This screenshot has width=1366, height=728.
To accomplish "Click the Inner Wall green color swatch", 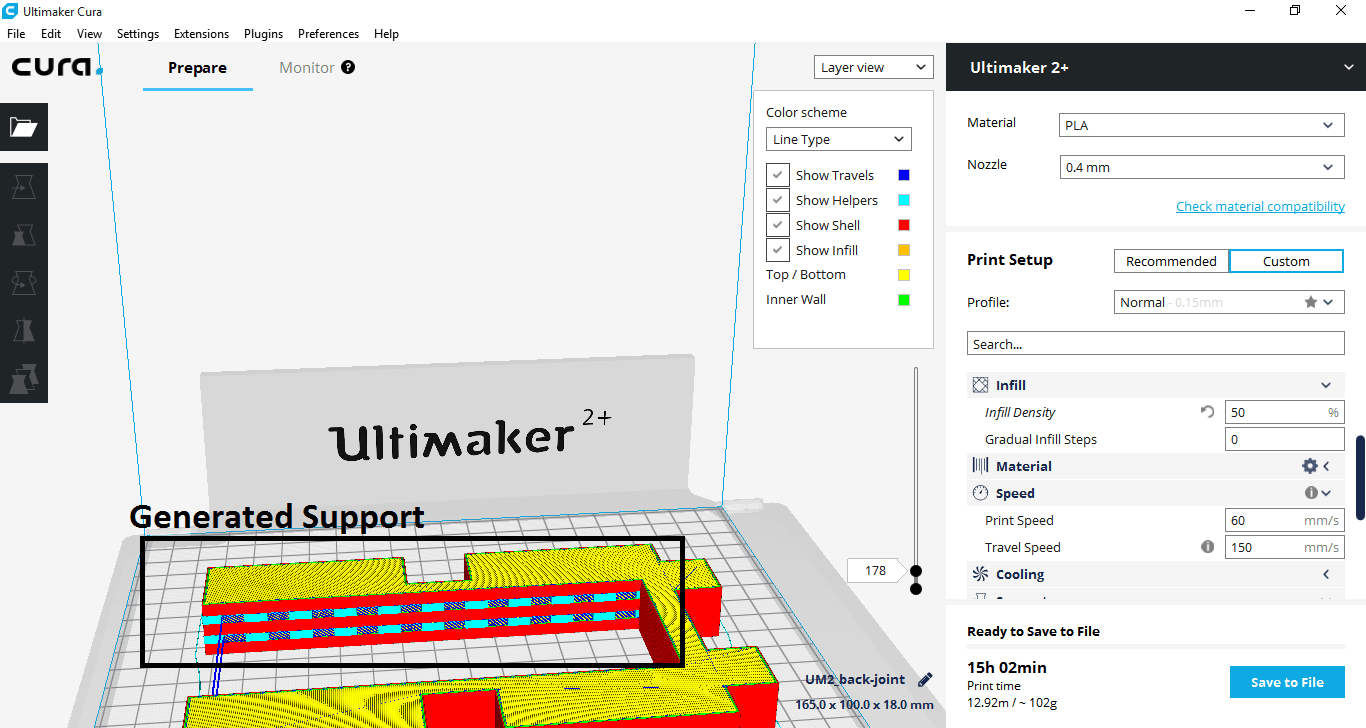I will click(x=904, y=300).
